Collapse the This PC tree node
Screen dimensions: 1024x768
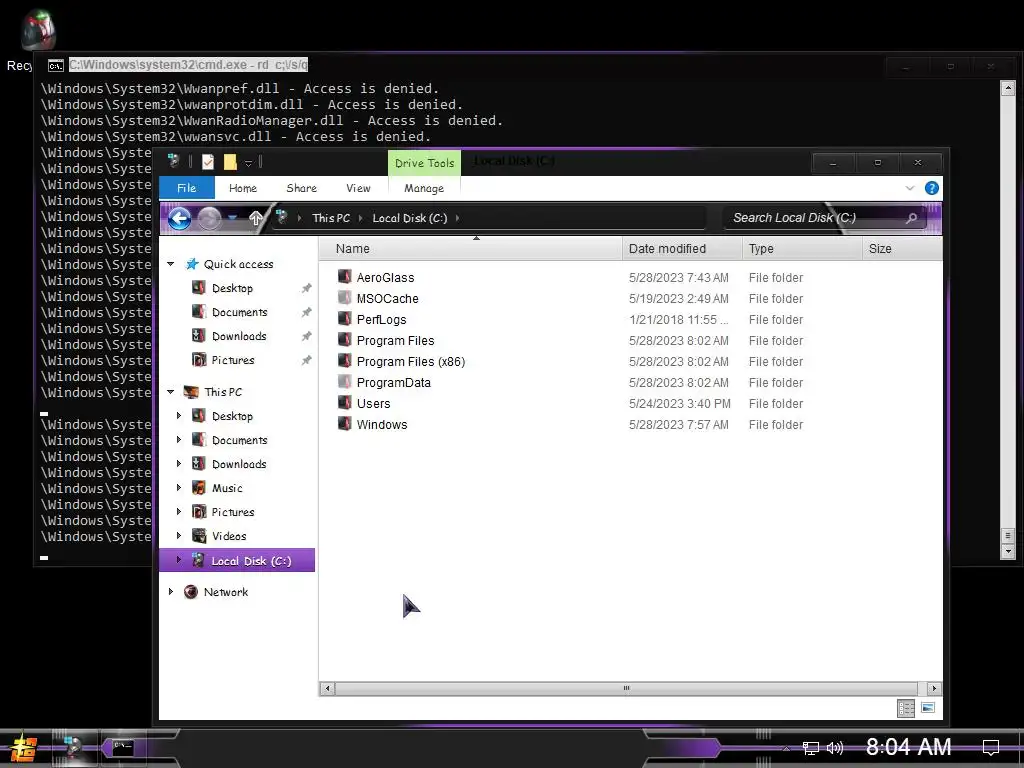pos(170,392)
